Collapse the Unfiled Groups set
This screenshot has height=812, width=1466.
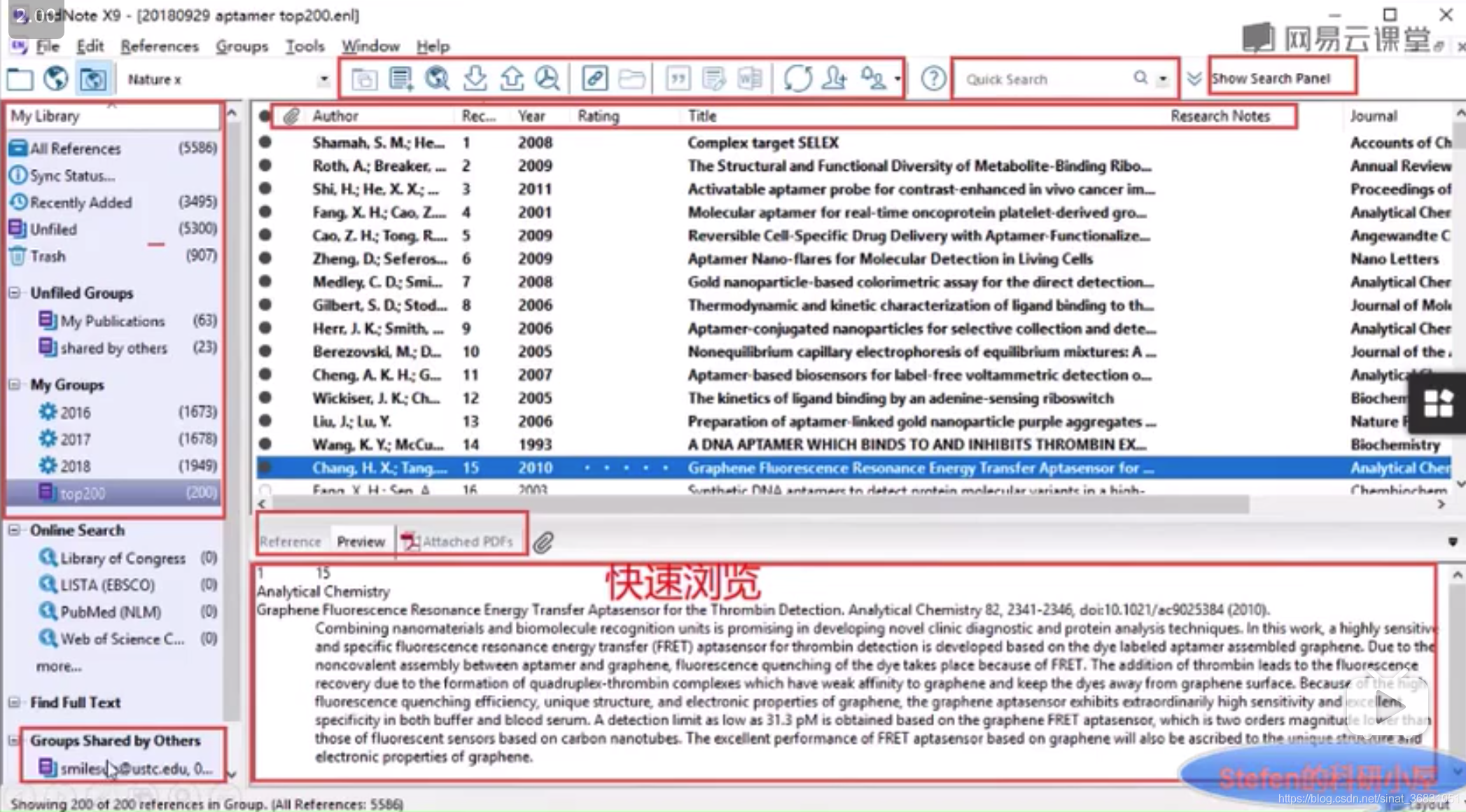(15, 293)
